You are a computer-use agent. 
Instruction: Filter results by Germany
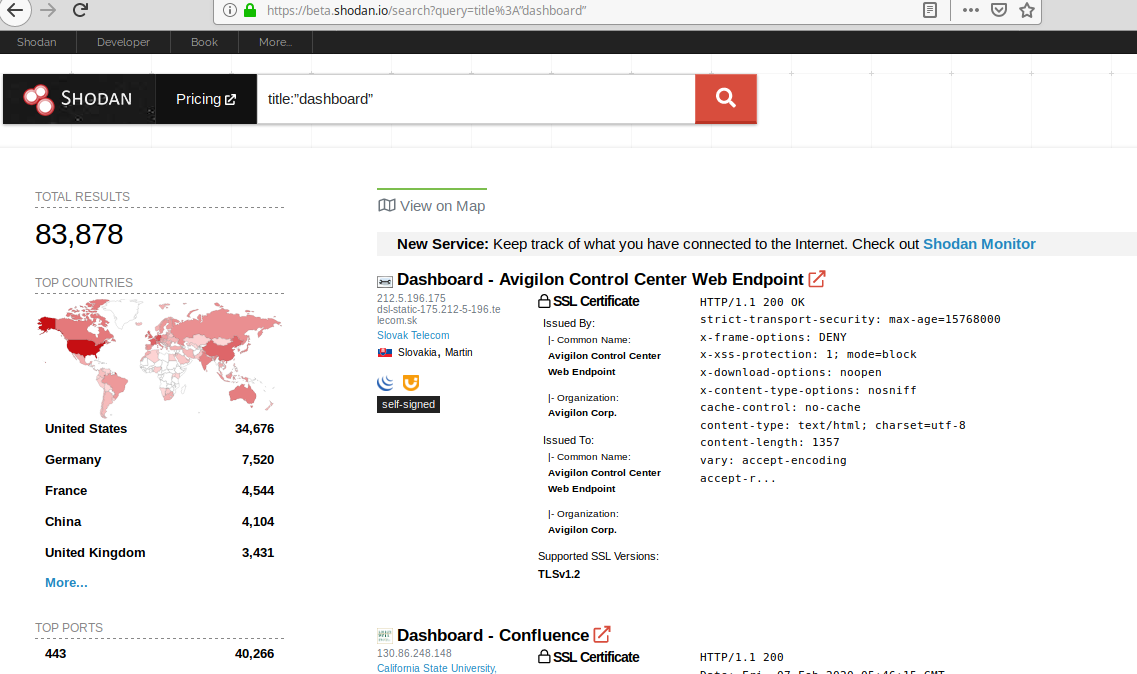tap(73, 460)
